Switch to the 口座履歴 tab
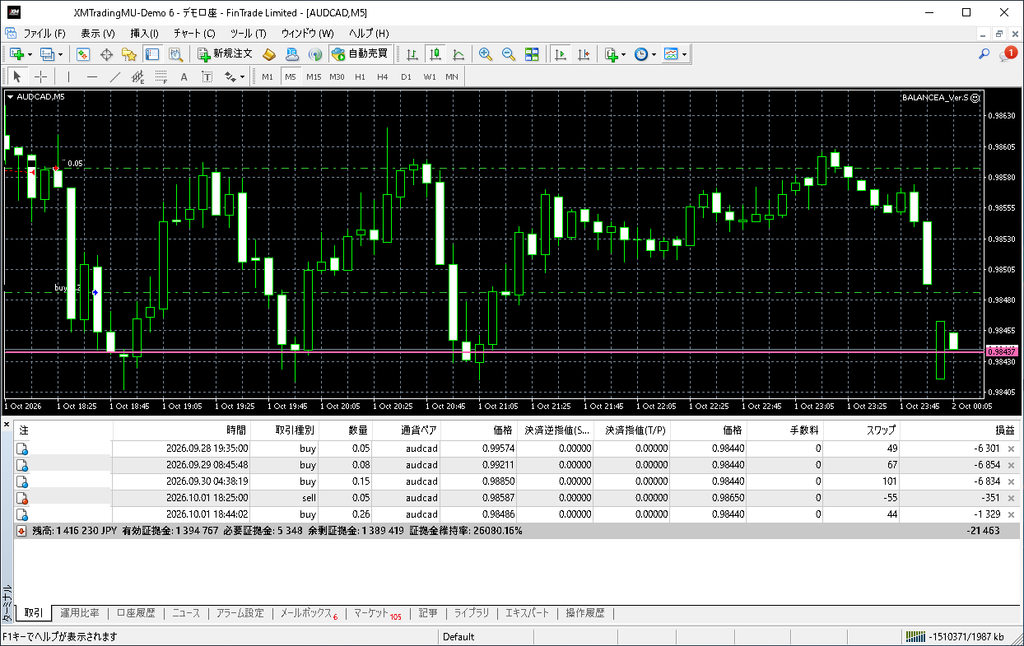Screen dimensions: 1024x646 coord(136,613)
